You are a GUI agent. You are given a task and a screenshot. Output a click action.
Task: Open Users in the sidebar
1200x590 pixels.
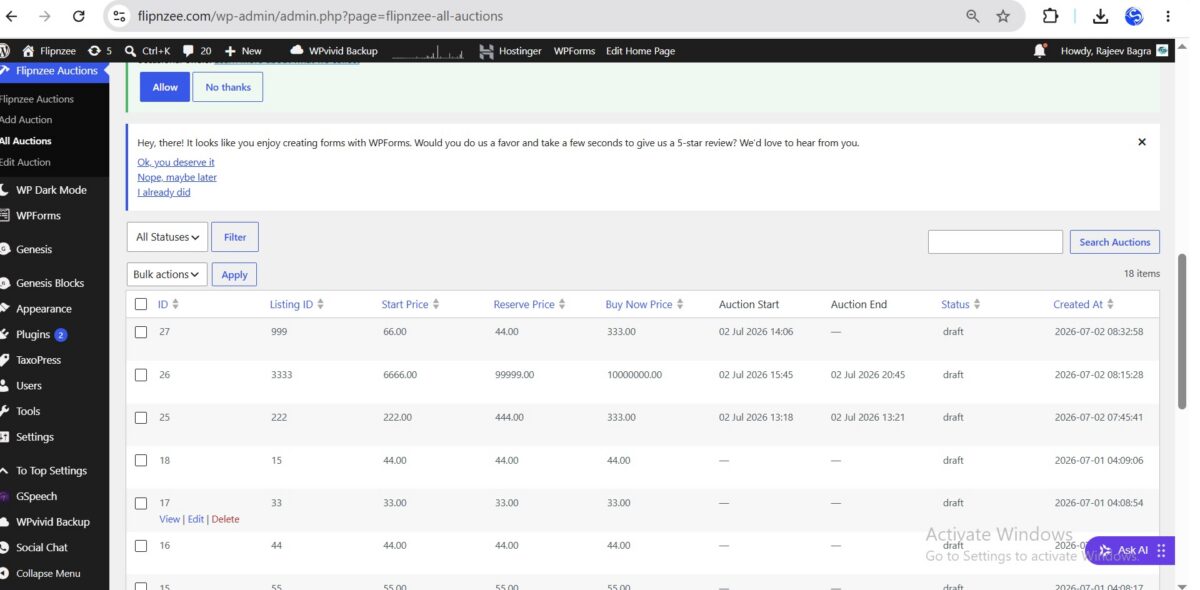29,385
